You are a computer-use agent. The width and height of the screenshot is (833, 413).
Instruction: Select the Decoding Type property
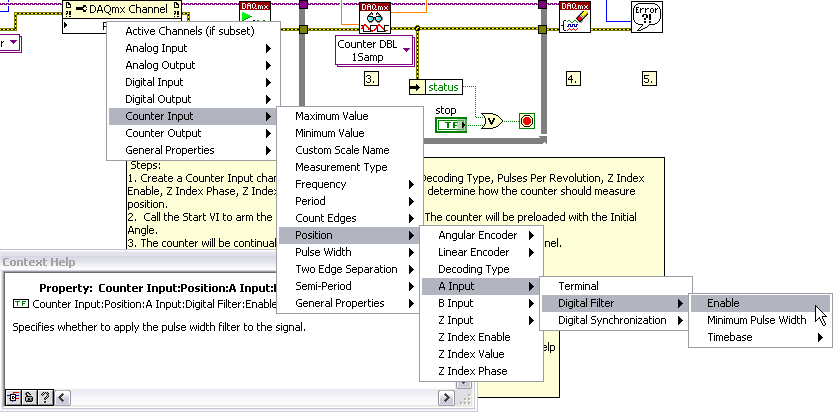tap(481, 269)
